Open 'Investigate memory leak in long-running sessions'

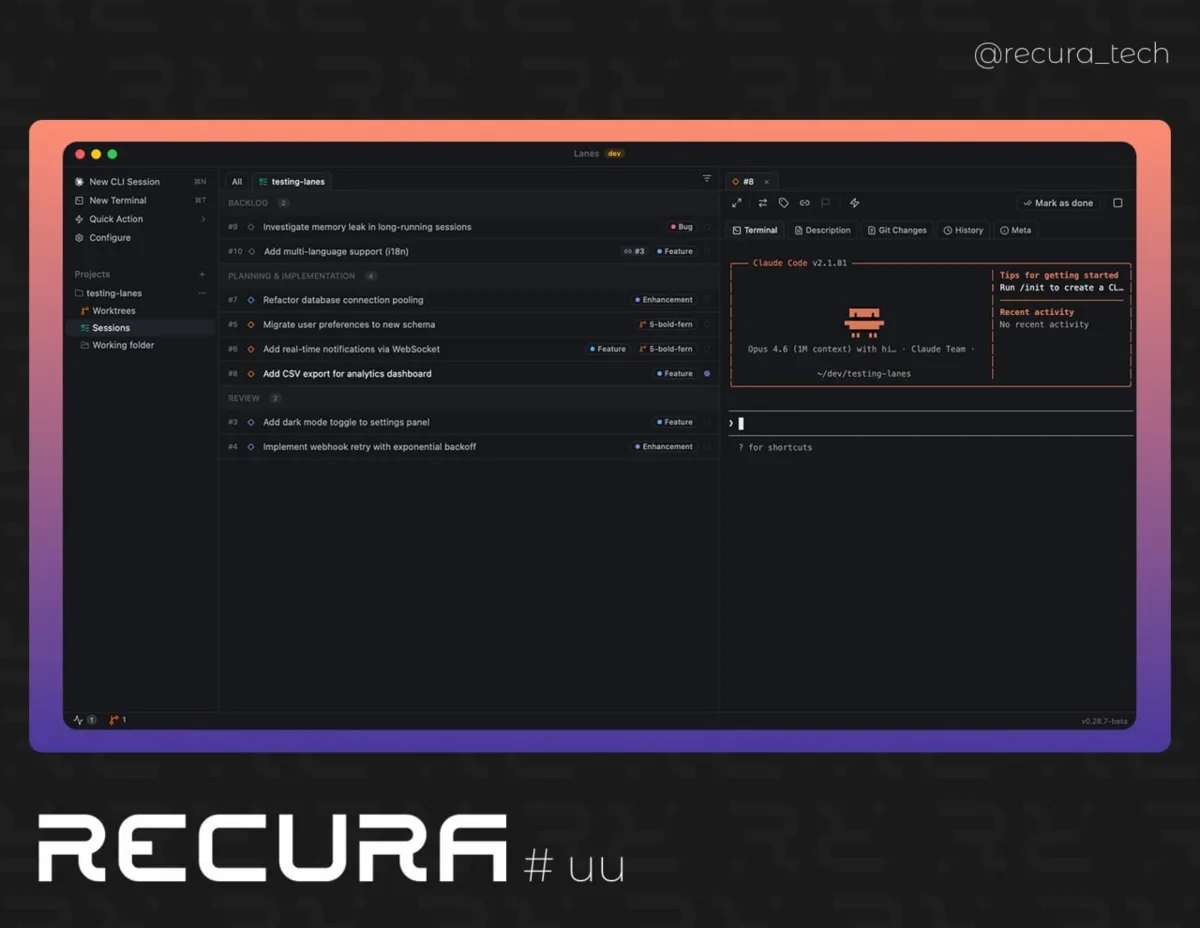367,227
